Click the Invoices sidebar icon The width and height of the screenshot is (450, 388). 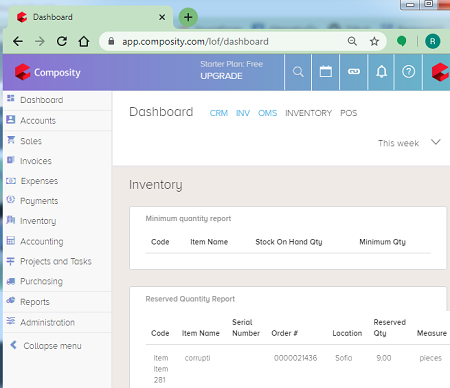(11, 160)
